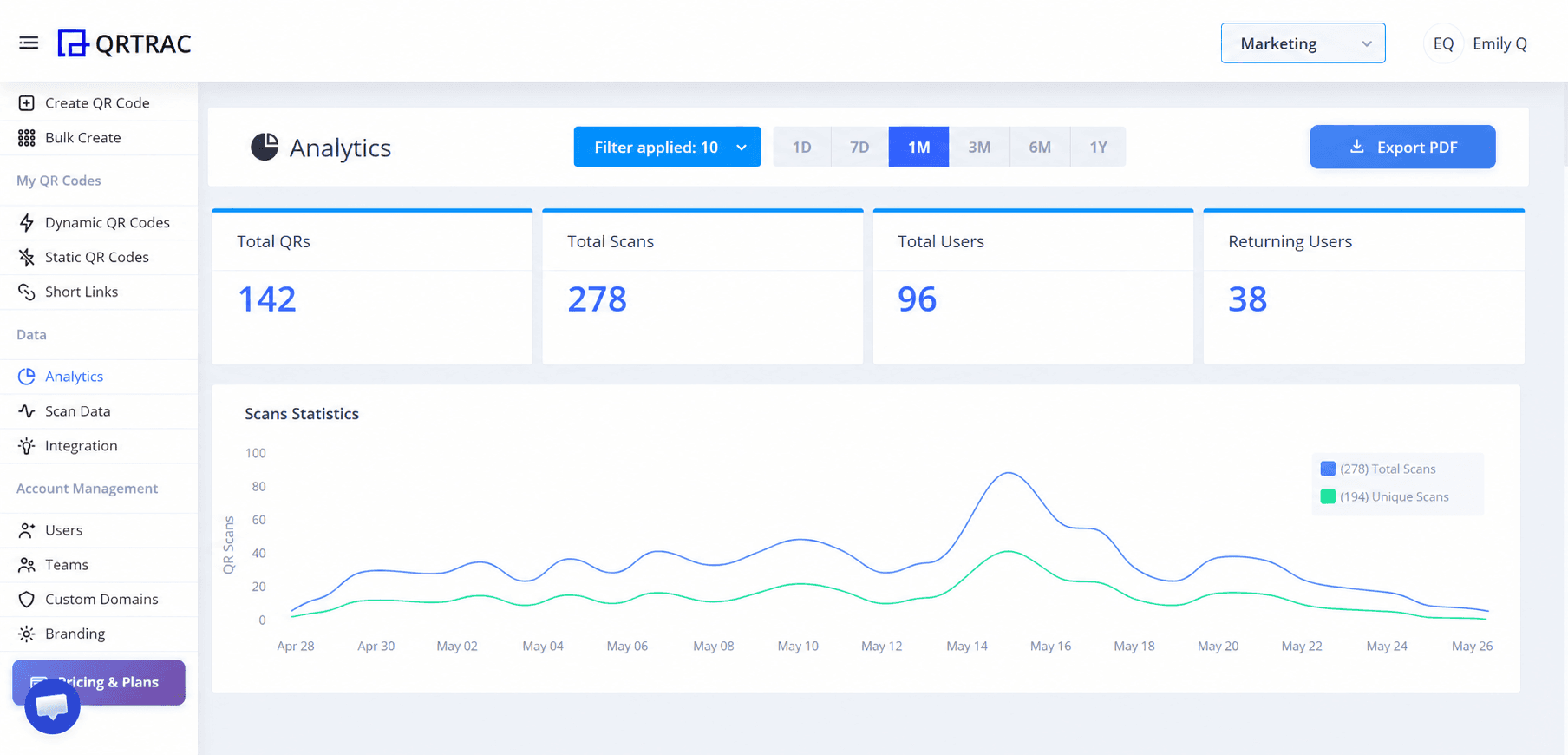Click the Returning Users value 38
The height and width of the screenshot is (755, 1568).
point(1247,299)
